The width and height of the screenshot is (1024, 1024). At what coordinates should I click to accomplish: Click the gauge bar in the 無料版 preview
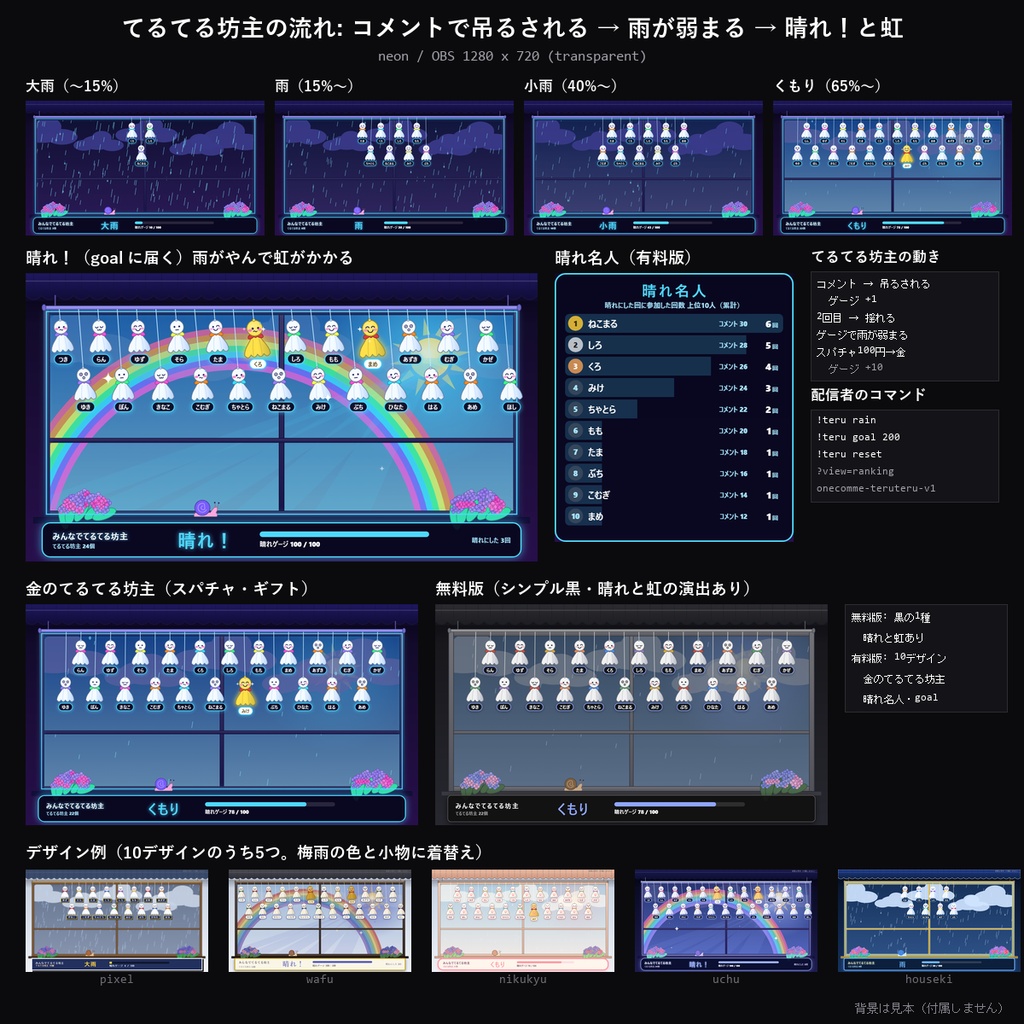679,804
